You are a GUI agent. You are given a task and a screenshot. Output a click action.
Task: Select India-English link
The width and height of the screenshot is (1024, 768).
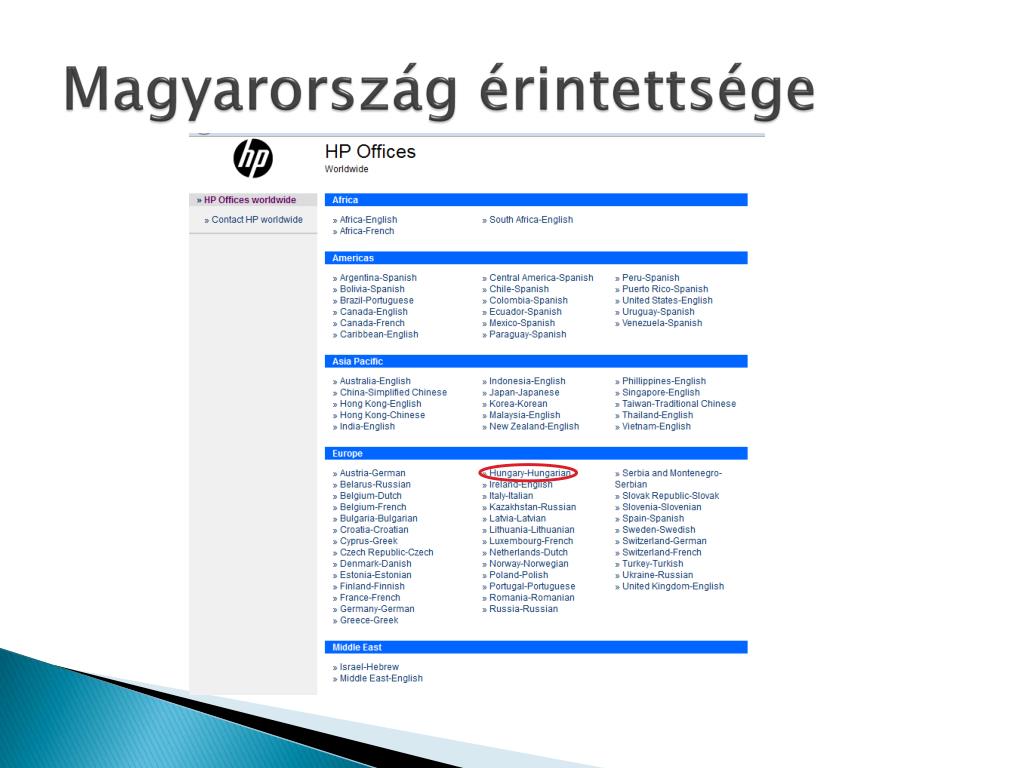coord(367,426)
